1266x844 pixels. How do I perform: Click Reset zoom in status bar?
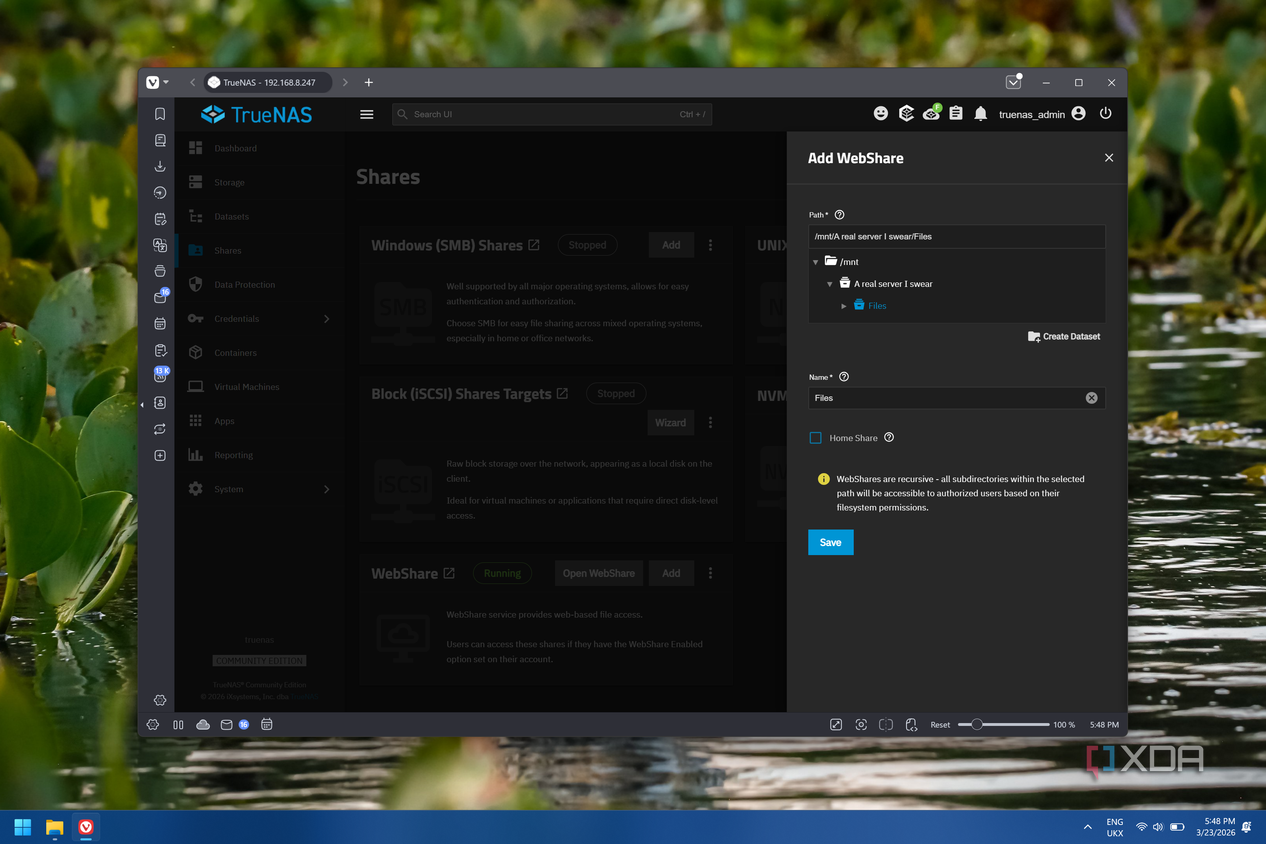[940, 725]
